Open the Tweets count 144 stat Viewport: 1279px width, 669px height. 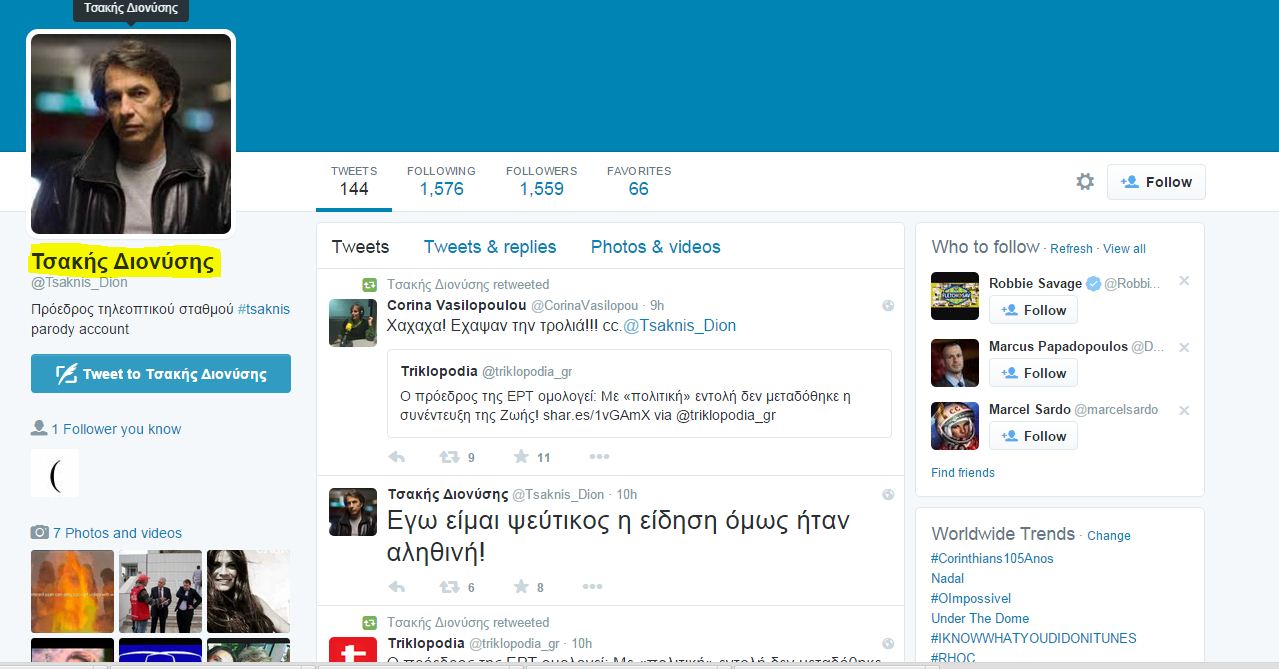point(354,181)
